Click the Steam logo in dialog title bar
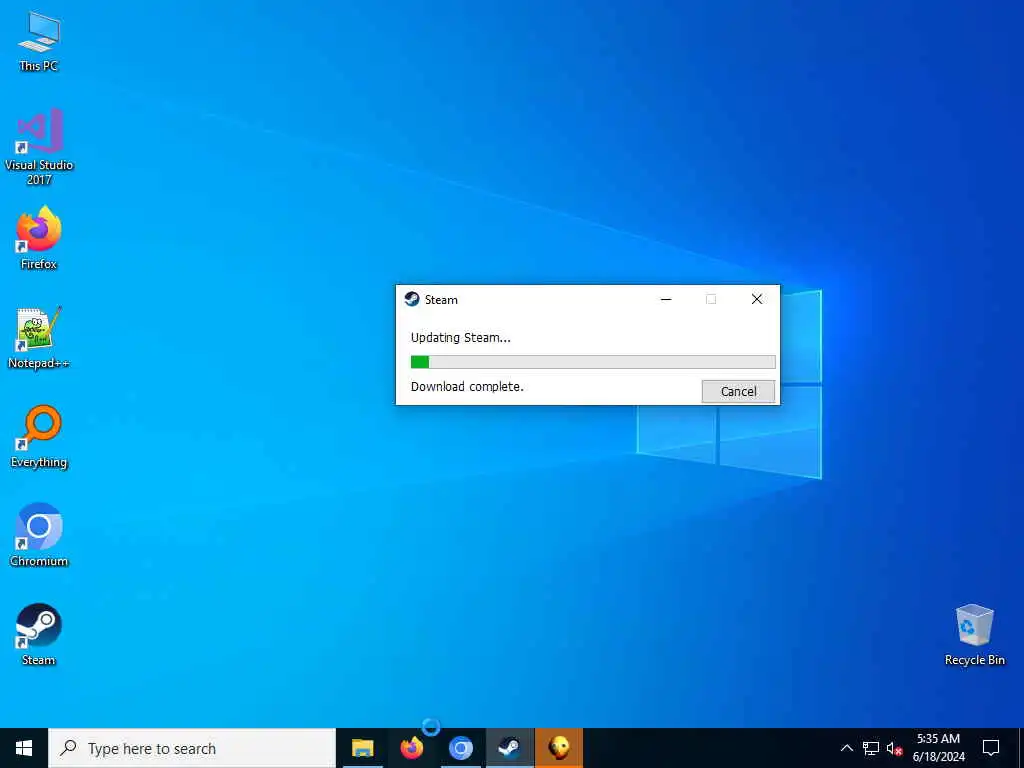This screenshot has width=1024, height=768. [411, 299]
